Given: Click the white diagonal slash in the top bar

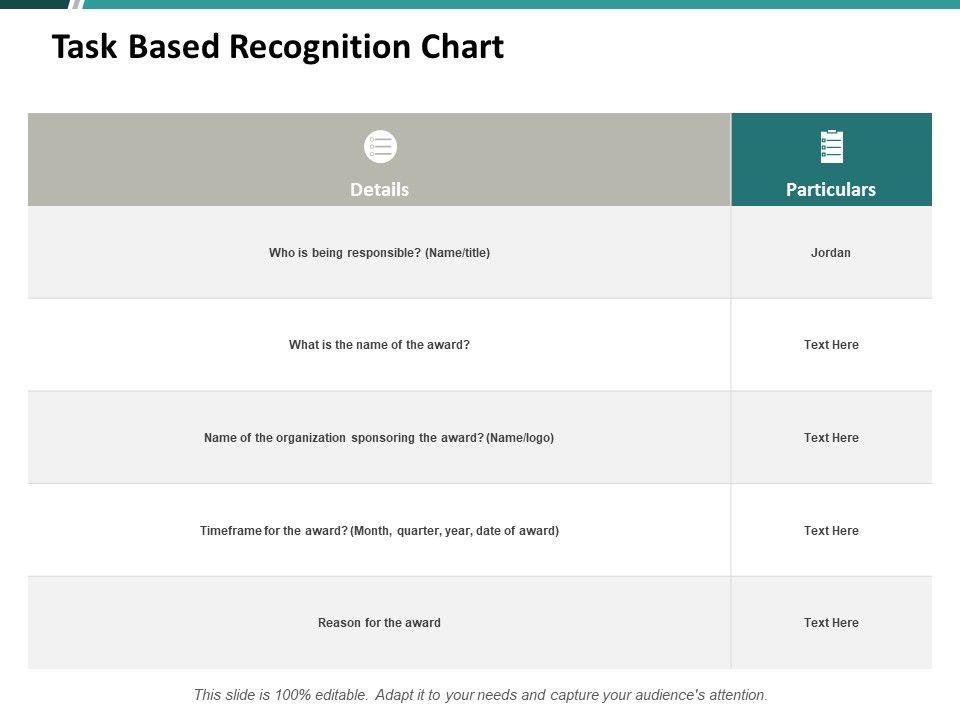Looking at the screenshot, I should click(76, 4).
